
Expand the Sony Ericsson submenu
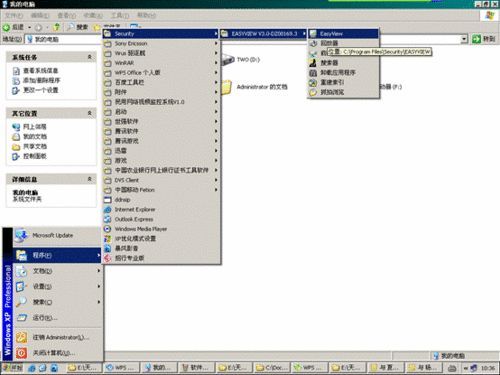tap(162, 43)
